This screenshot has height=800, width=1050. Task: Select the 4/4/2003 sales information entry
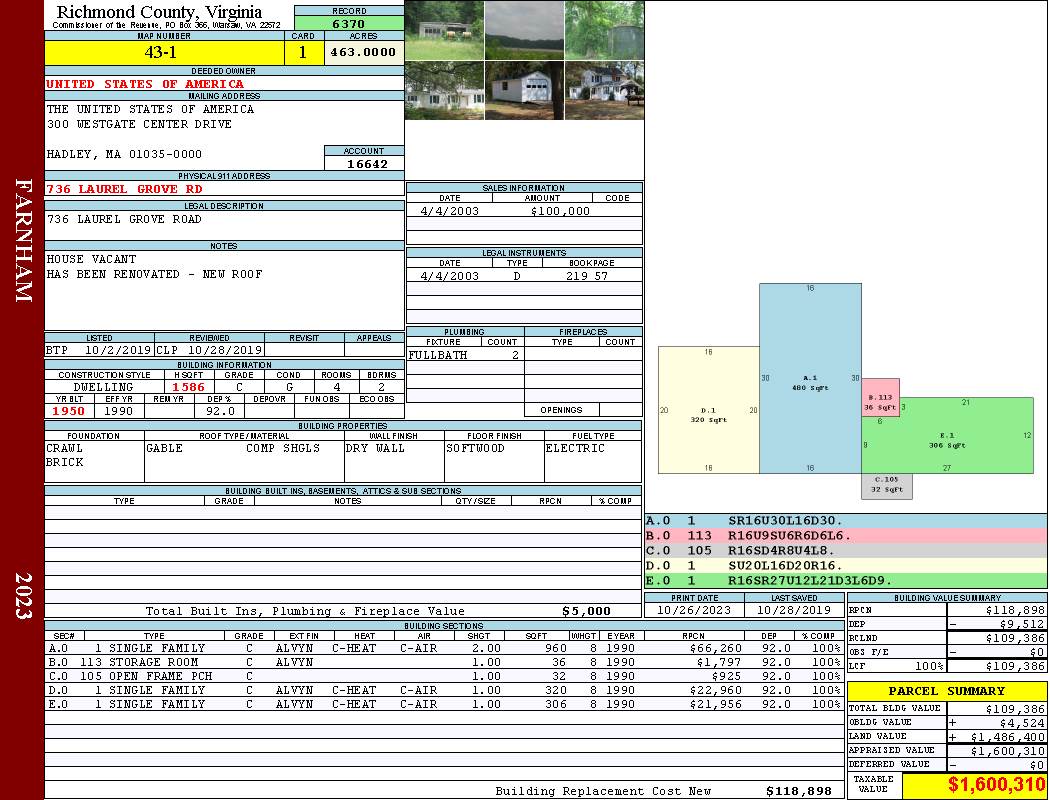point(523,211)
